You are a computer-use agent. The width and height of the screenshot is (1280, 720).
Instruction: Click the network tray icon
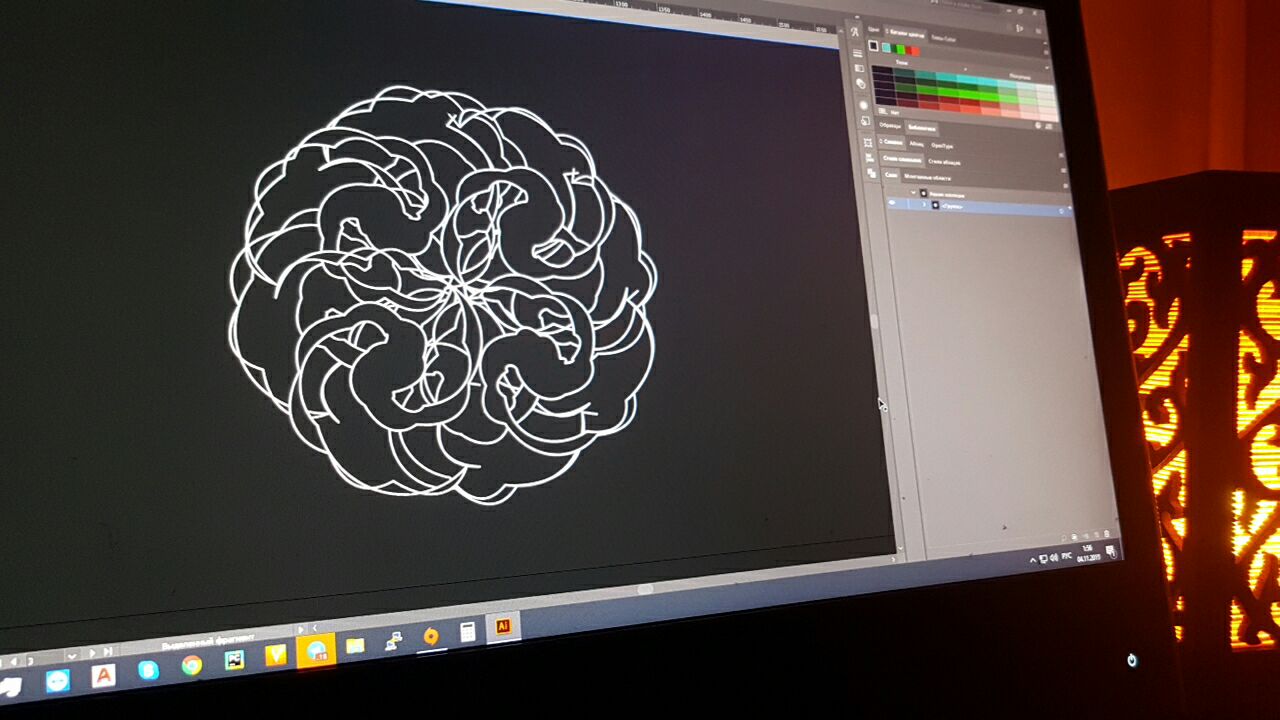coord(1043,558)
